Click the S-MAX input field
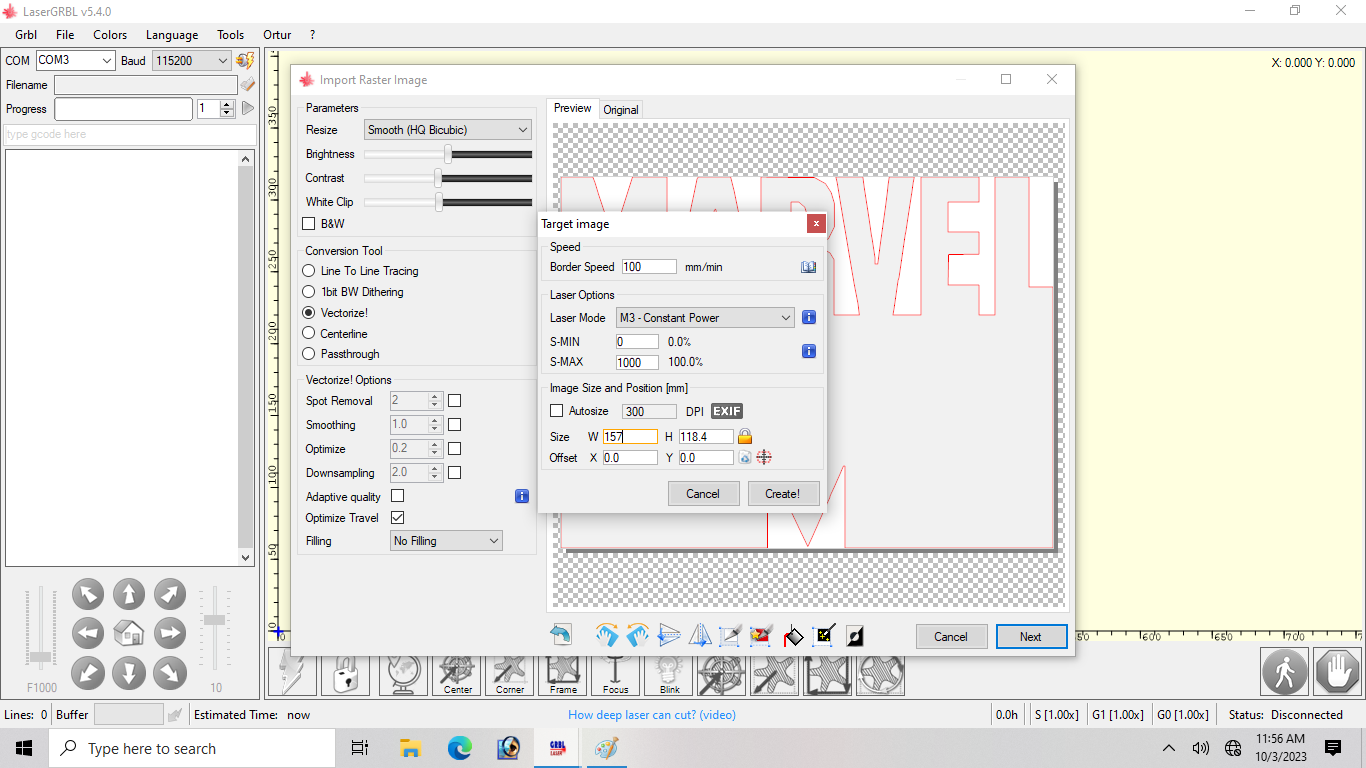The height and width of the screenshot is (768, 1366). [x=637, y=362]
